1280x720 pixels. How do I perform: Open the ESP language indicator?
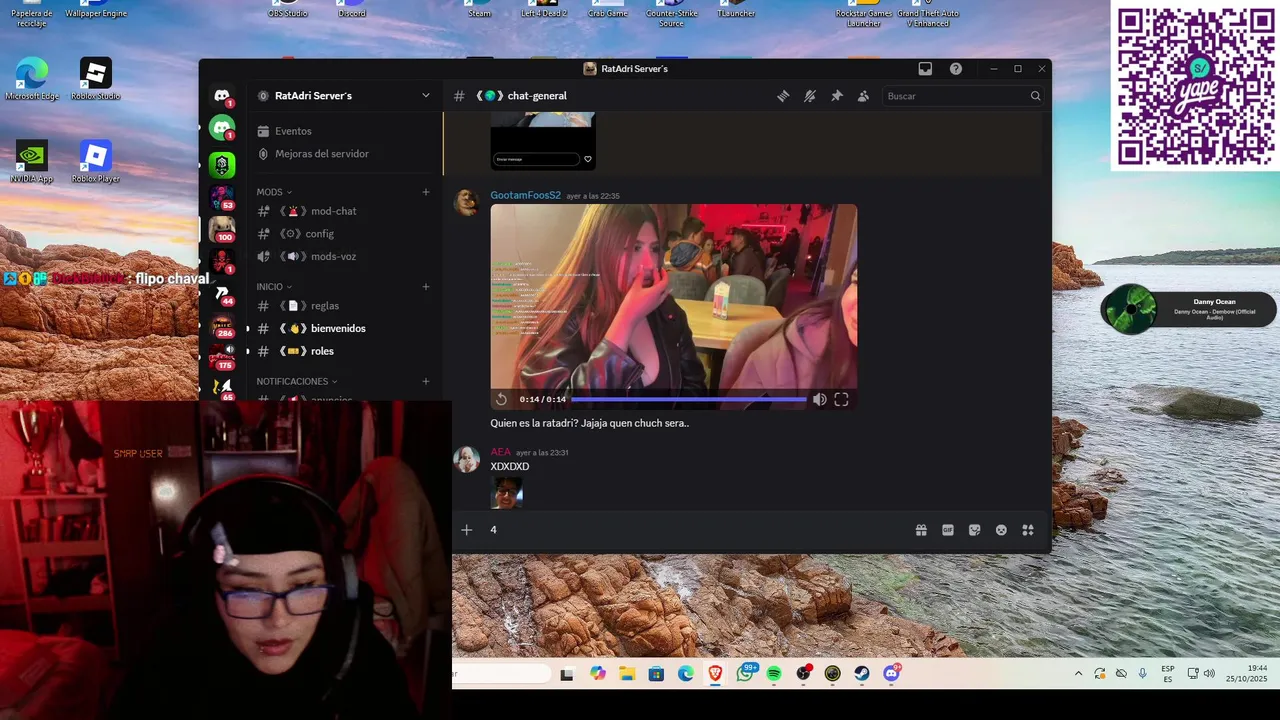coord(1168,674)
